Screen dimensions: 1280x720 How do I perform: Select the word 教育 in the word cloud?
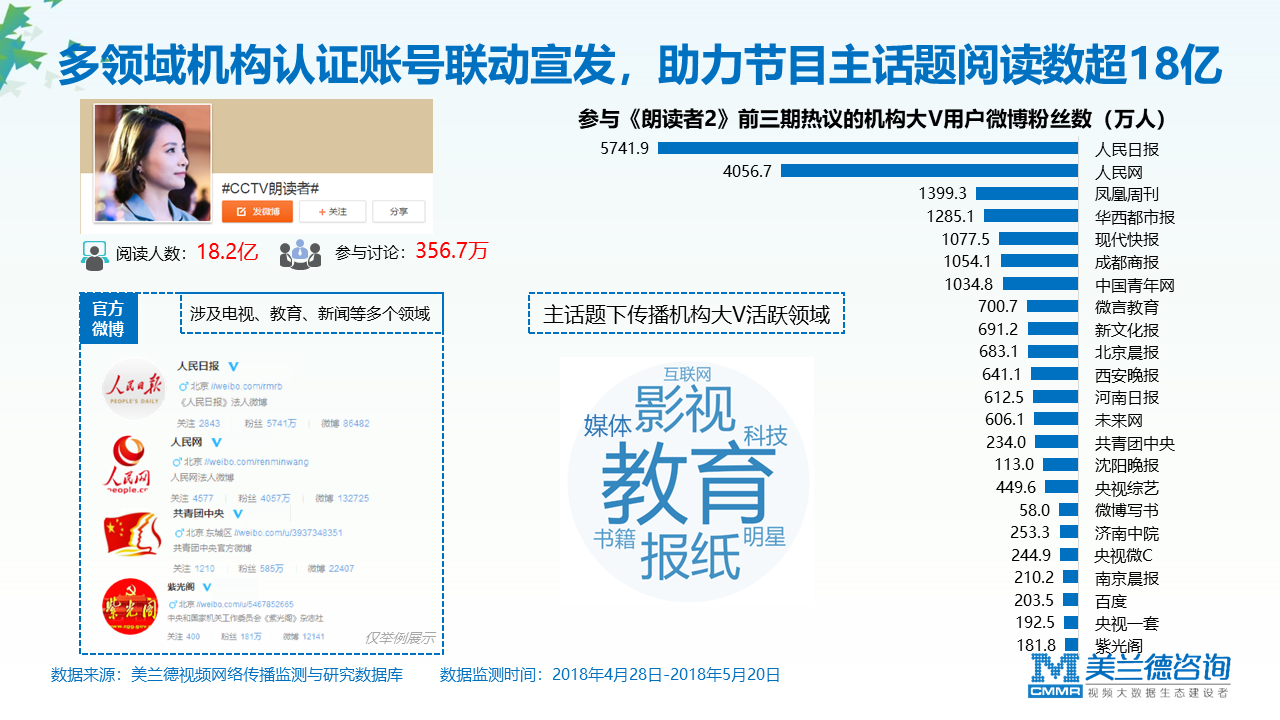tap(688, 485)
